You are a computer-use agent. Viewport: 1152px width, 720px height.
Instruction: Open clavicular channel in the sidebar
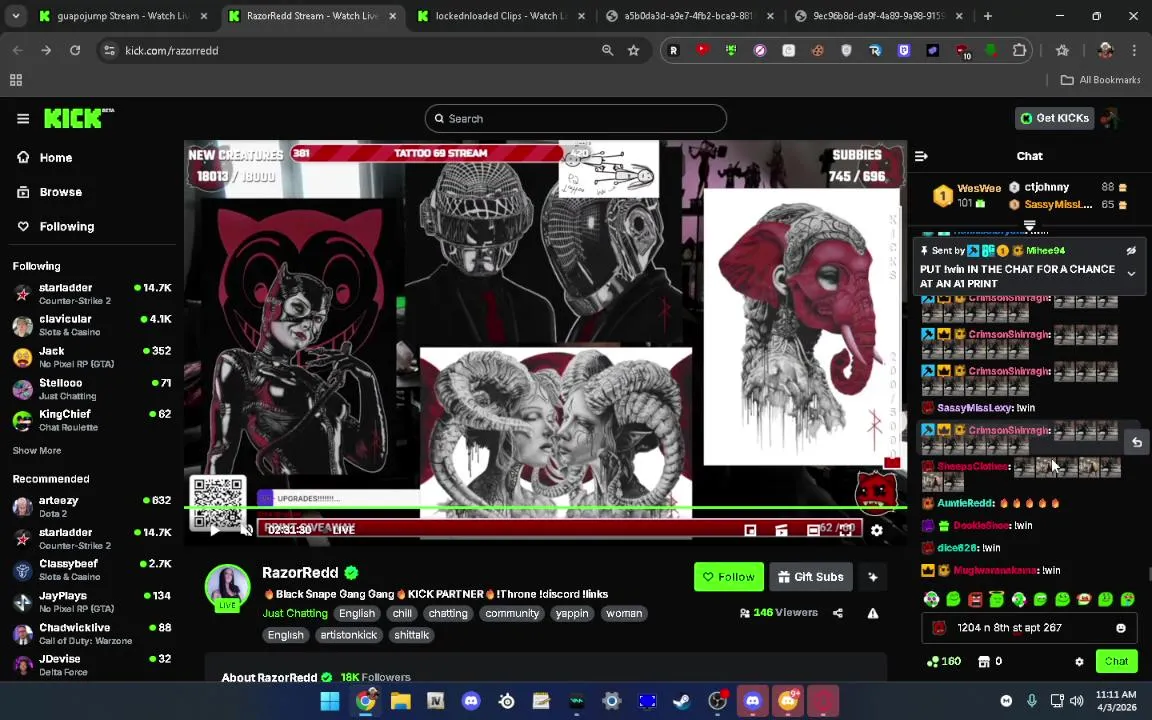tap(92, 325)
